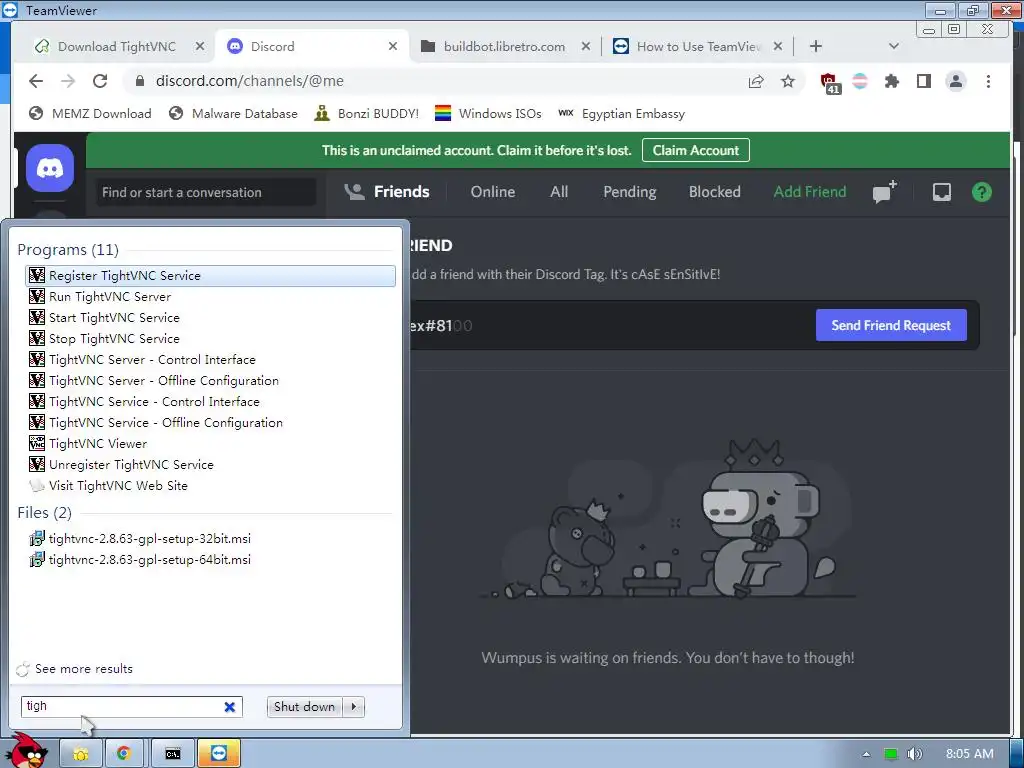Click the New Group DM icon

point(884,192)
